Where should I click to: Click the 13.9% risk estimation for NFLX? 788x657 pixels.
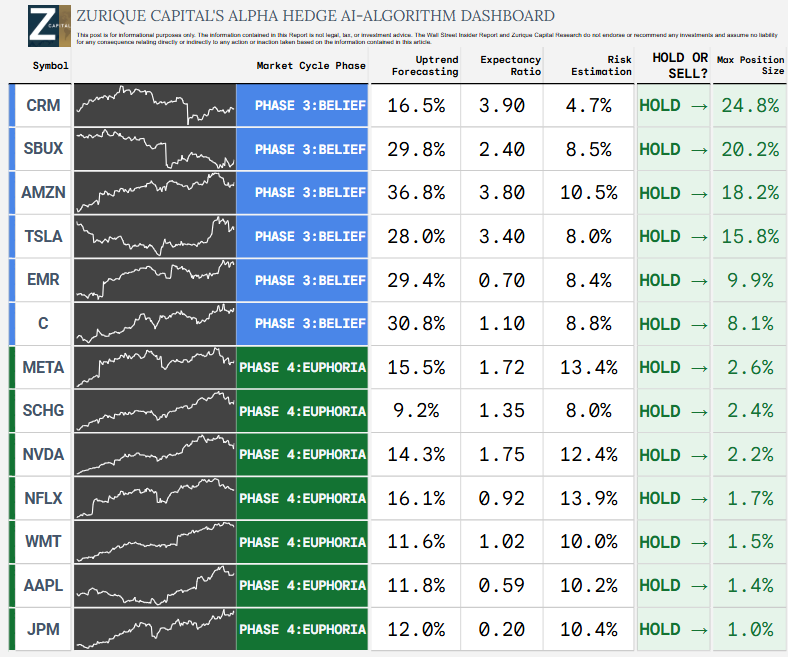coord(588,498)
